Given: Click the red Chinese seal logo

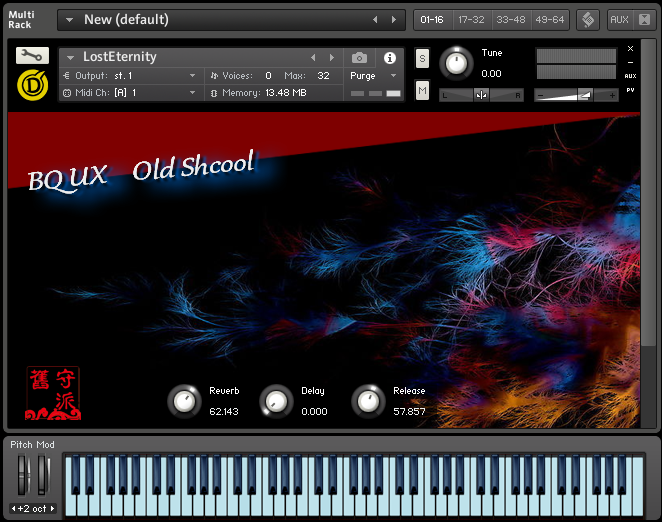Looking at the screenshot, I should [52, 392].
